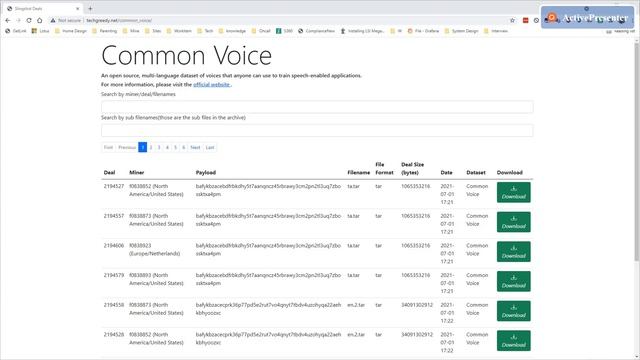640x360 pixels.
Task: Click the browser Back arrow
Action: [x=8, y=20]
